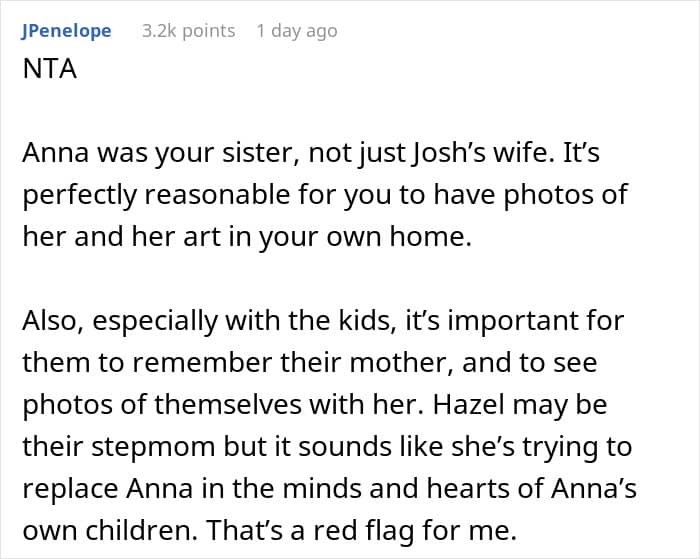Click the words 'own children' in last line

(110, 530)
